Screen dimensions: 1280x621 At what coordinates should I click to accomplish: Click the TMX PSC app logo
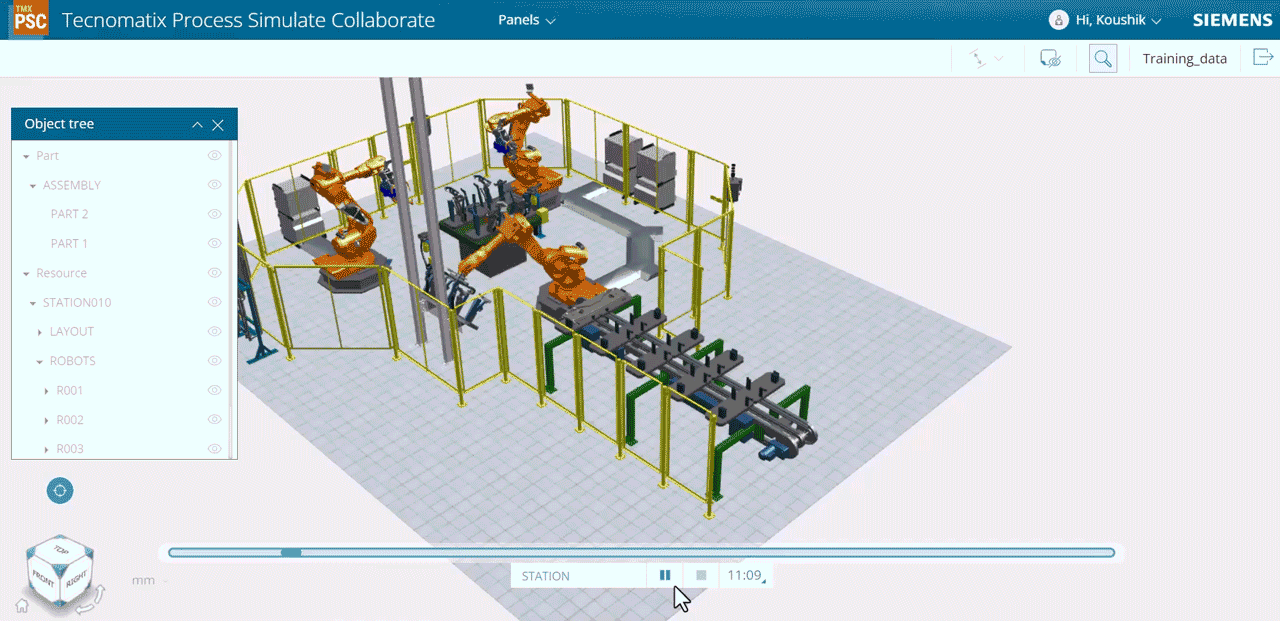[x=30, y=20]
